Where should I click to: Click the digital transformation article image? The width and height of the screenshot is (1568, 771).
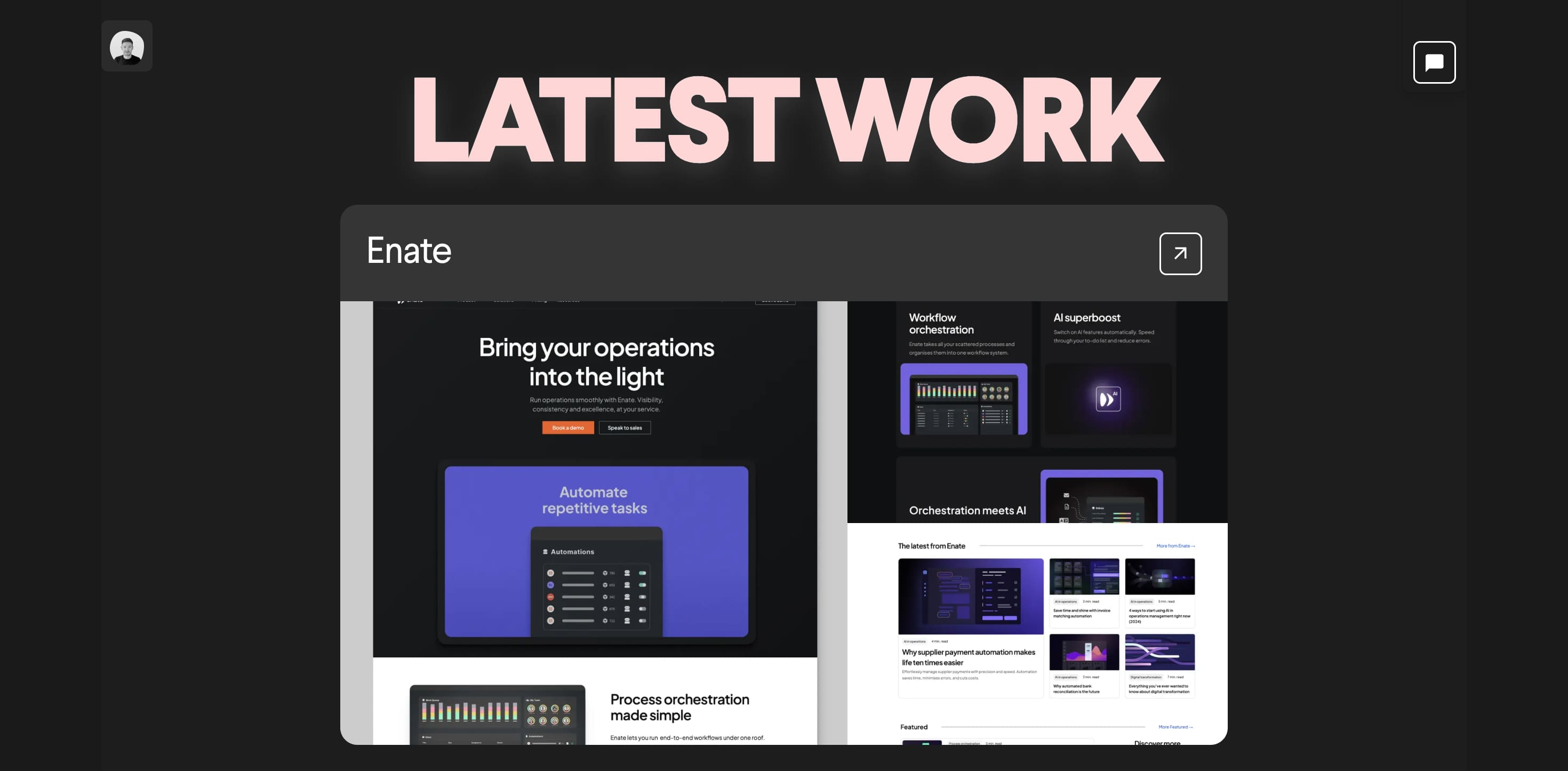point(1159,652)
